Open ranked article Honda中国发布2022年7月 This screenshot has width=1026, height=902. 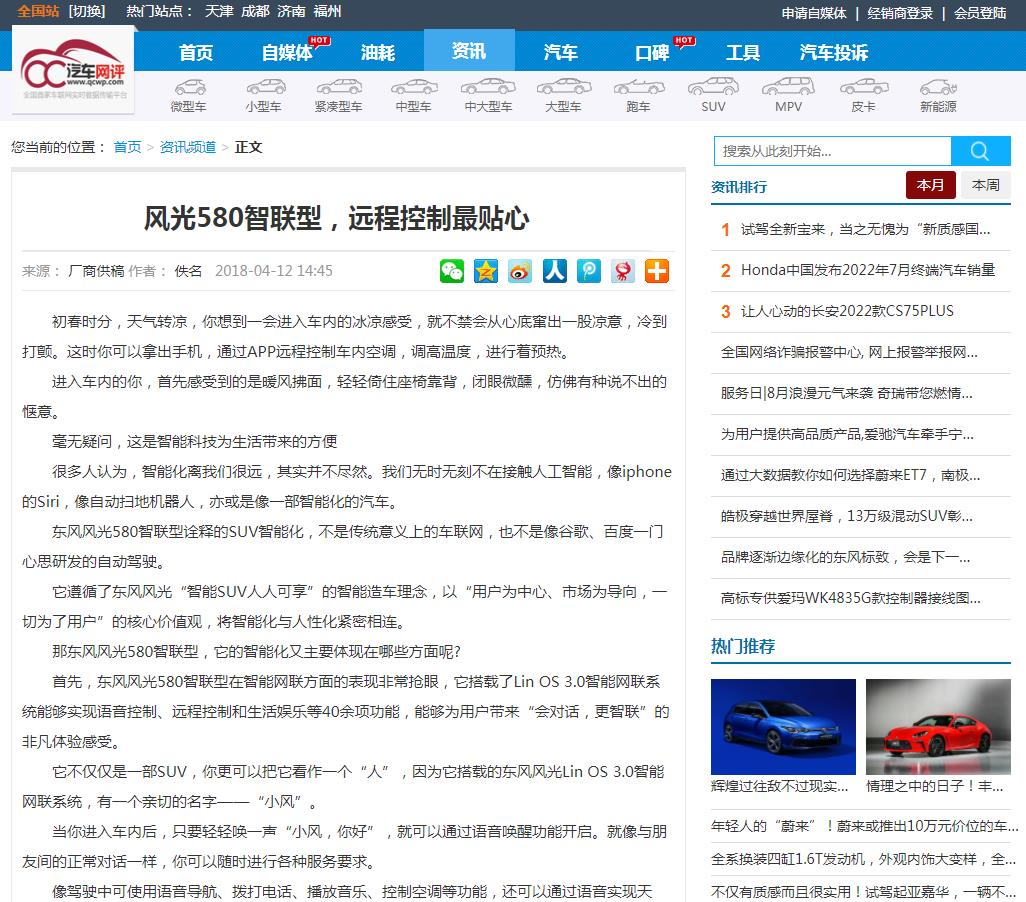(x=868, y=270)
